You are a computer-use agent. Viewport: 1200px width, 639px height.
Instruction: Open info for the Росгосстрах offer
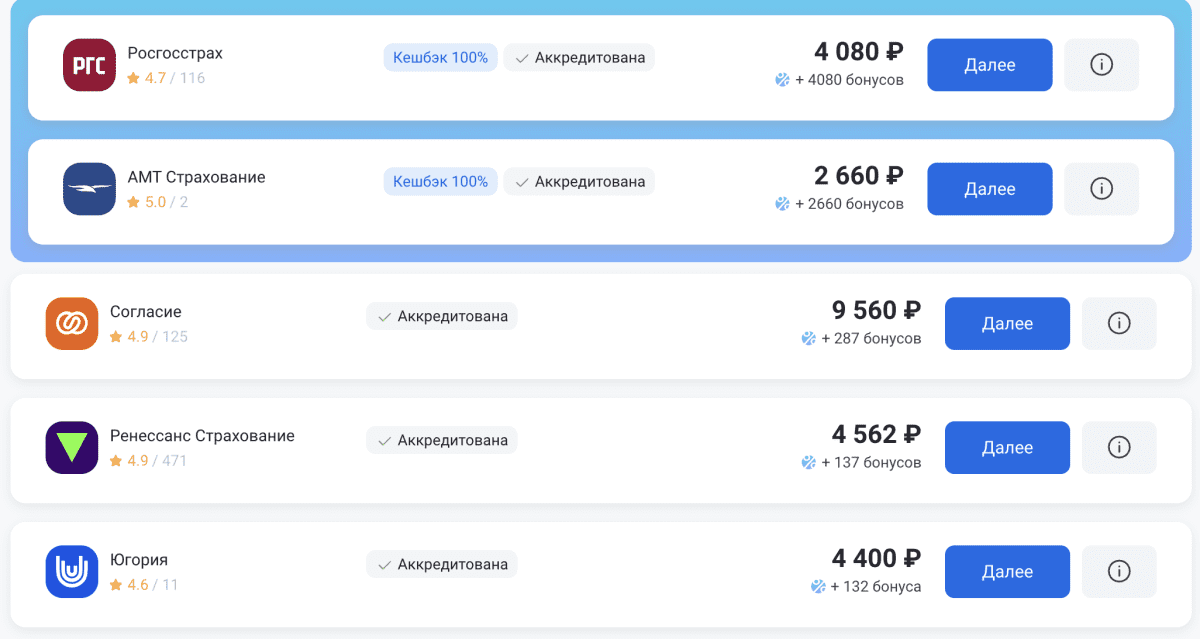click(x=1101, y=65)
